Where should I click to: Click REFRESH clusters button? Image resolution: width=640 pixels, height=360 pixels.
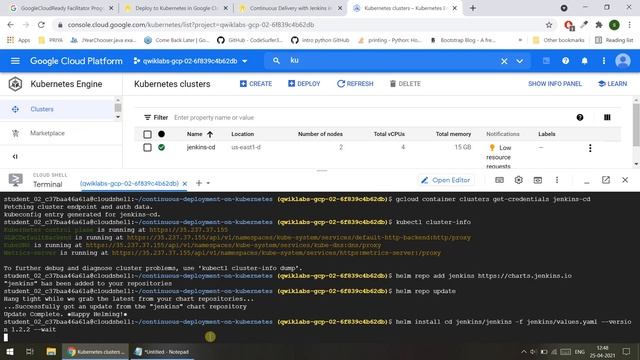click(x=355, y=84)
